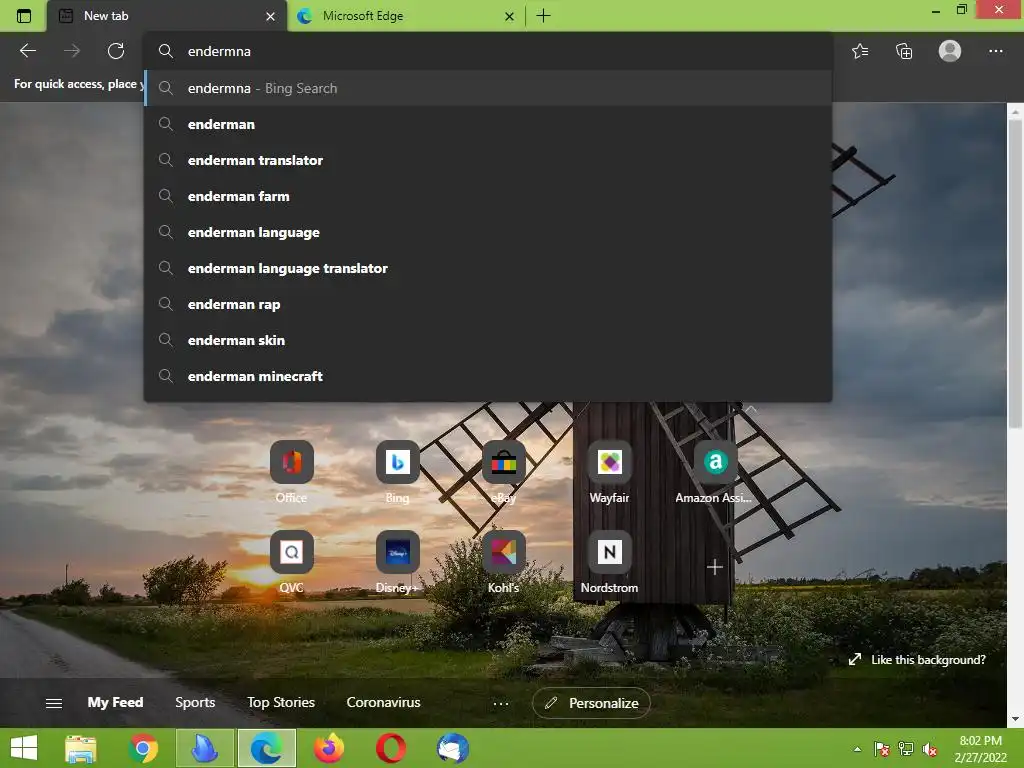
Task: Select the My Feed tab
Action: (x=116, y=702)
